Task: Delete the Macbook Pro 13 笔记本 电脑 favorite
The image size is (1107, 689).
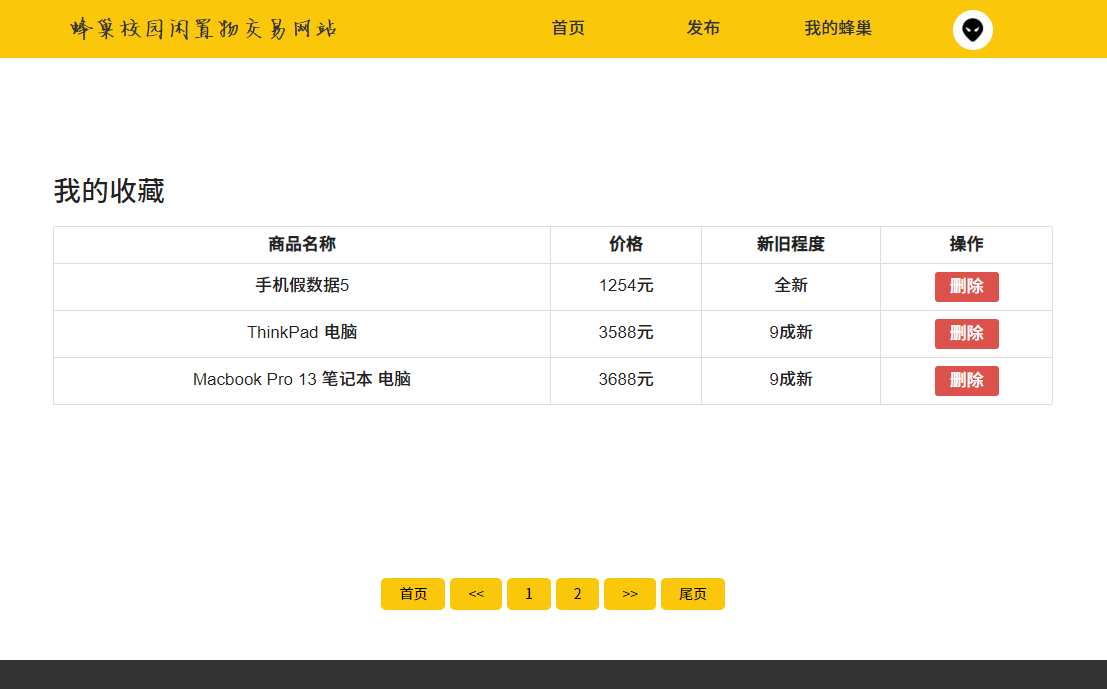Action: pyautogui.click(x=967, y=381)
